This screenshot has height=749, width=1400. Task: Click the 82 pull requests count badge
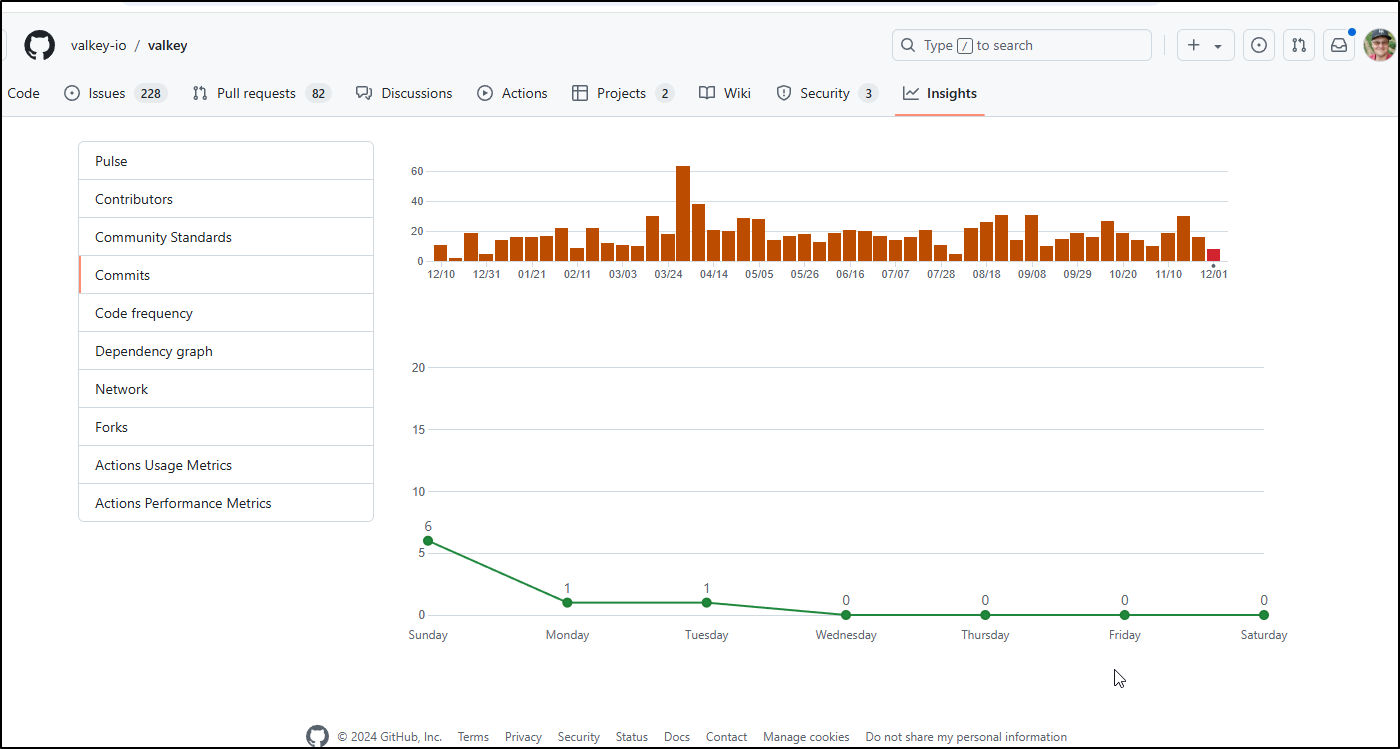318,93
